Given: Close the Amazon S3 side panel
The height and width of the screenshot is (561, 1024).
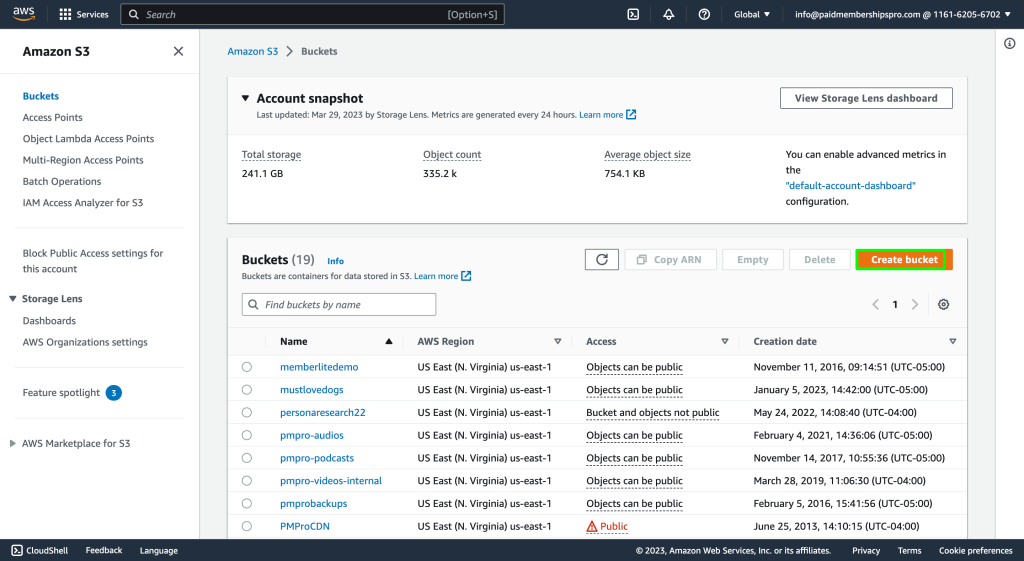Looking at the screenshot, I should [x=178, y=51].
